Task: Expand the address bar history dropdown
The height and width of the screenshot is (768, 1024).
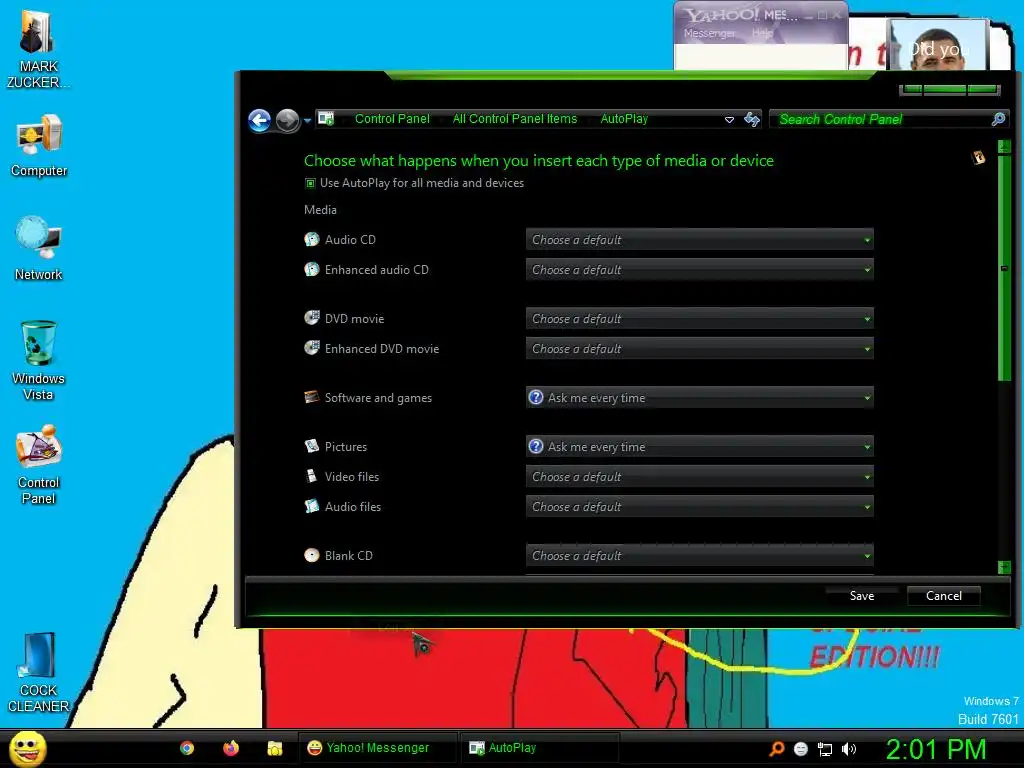Action: tap(729, 120)
